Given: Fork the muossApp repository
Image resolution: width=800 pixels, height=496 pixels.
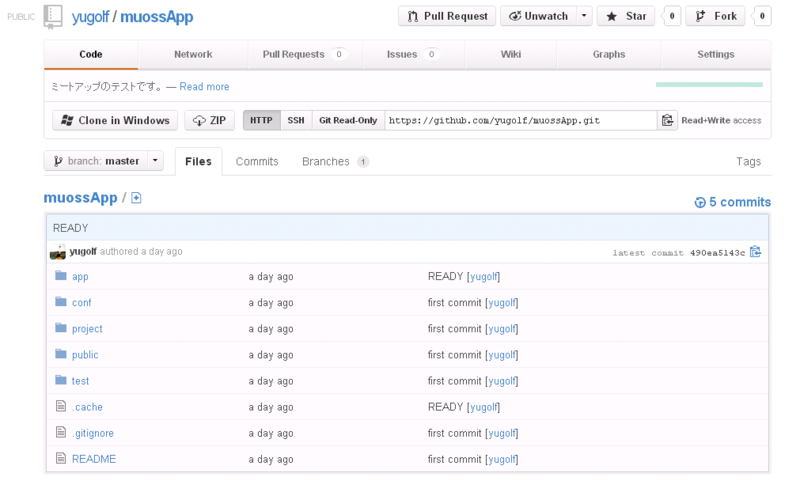Looking at the screenshot, I should [715, 16].
